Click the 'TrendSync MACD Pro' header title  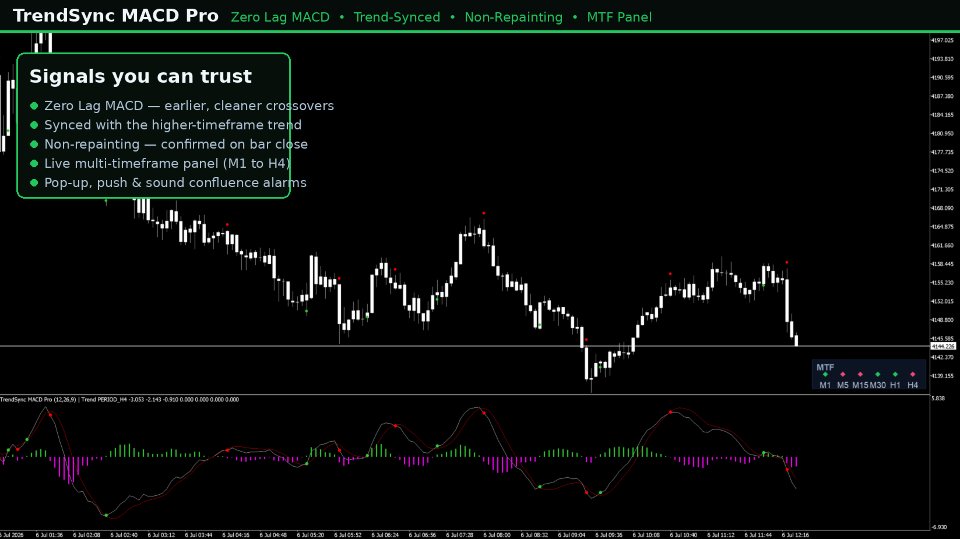click(116, 16)
